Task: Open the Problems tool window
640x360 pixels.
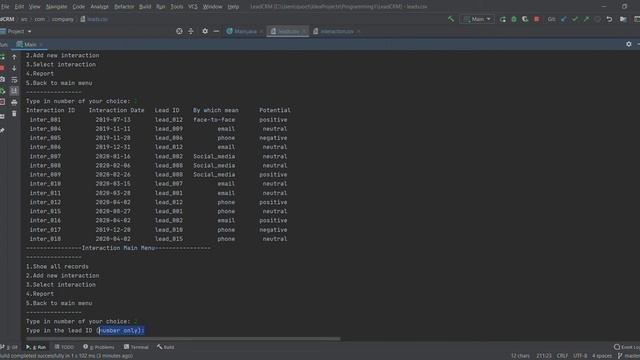Action: pyautogui.click(x=99, y=347)
